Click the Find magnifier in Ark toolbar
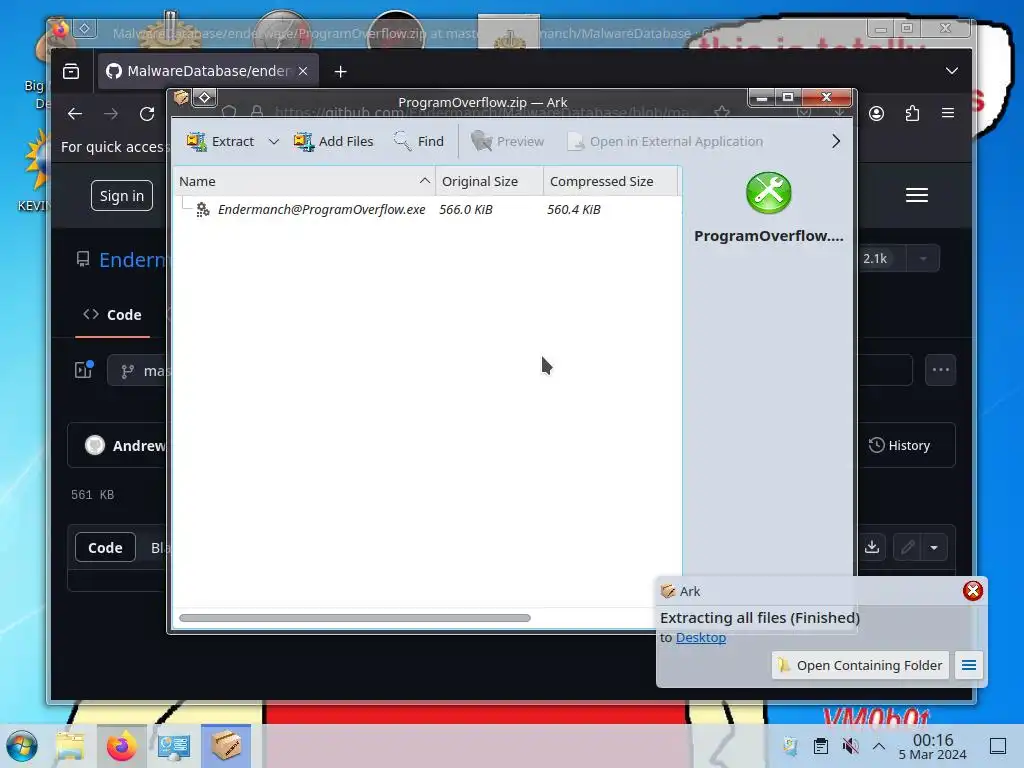Viewport: 1024px width, 768px height. pos(419,141)
